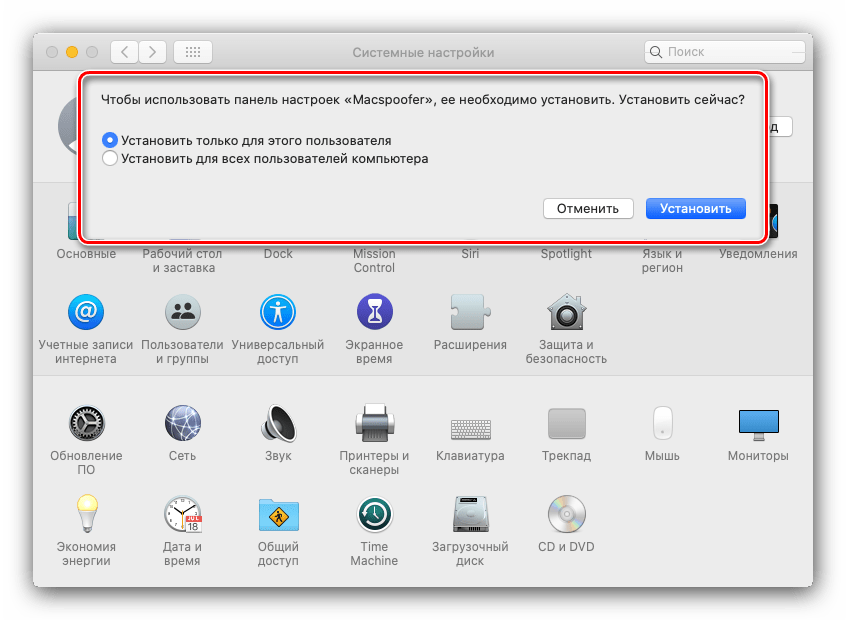Select install for all computer users
Viewport: 846px width, 620px height.
tap(110, 158)
